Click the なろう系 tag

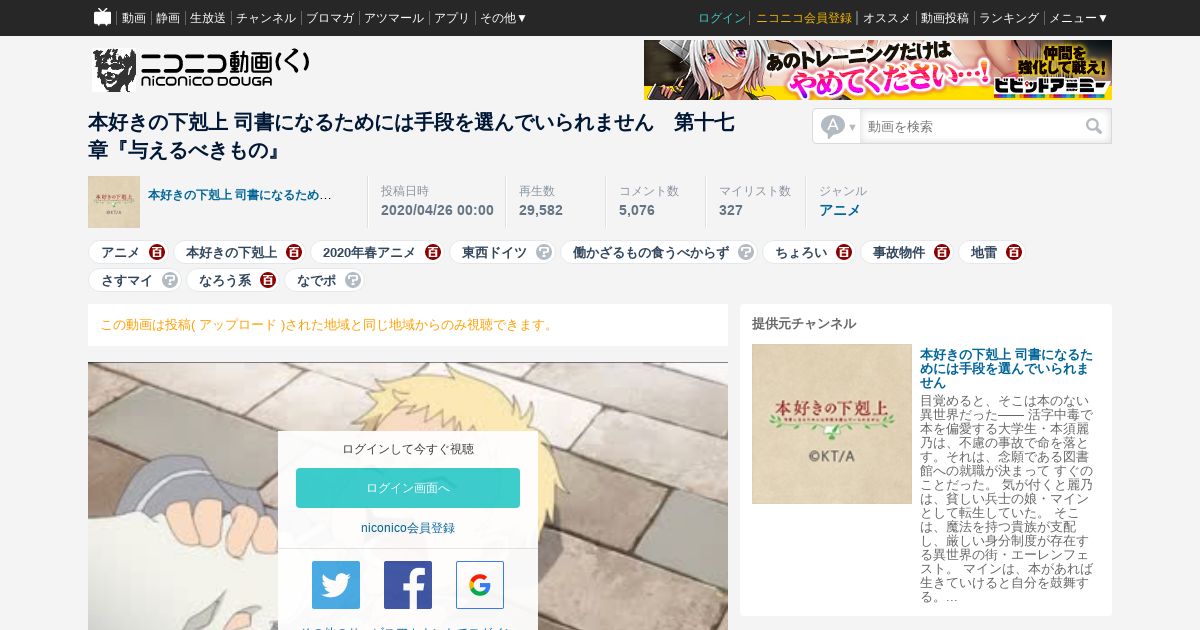(225, 280)
